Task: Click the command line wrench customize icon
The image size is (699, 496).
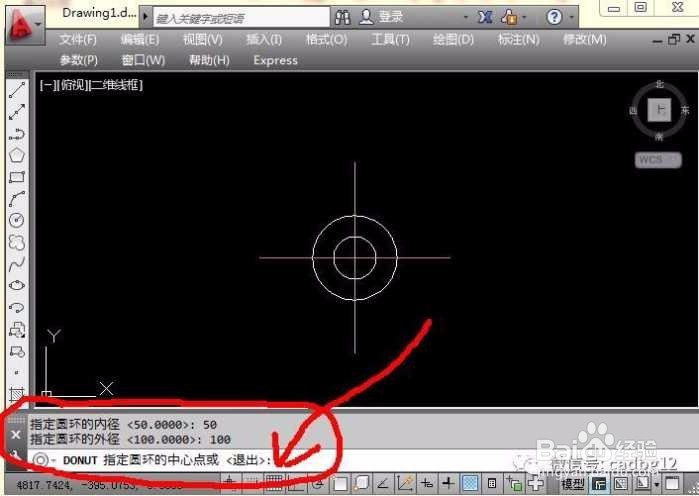Action: point(15,455)
